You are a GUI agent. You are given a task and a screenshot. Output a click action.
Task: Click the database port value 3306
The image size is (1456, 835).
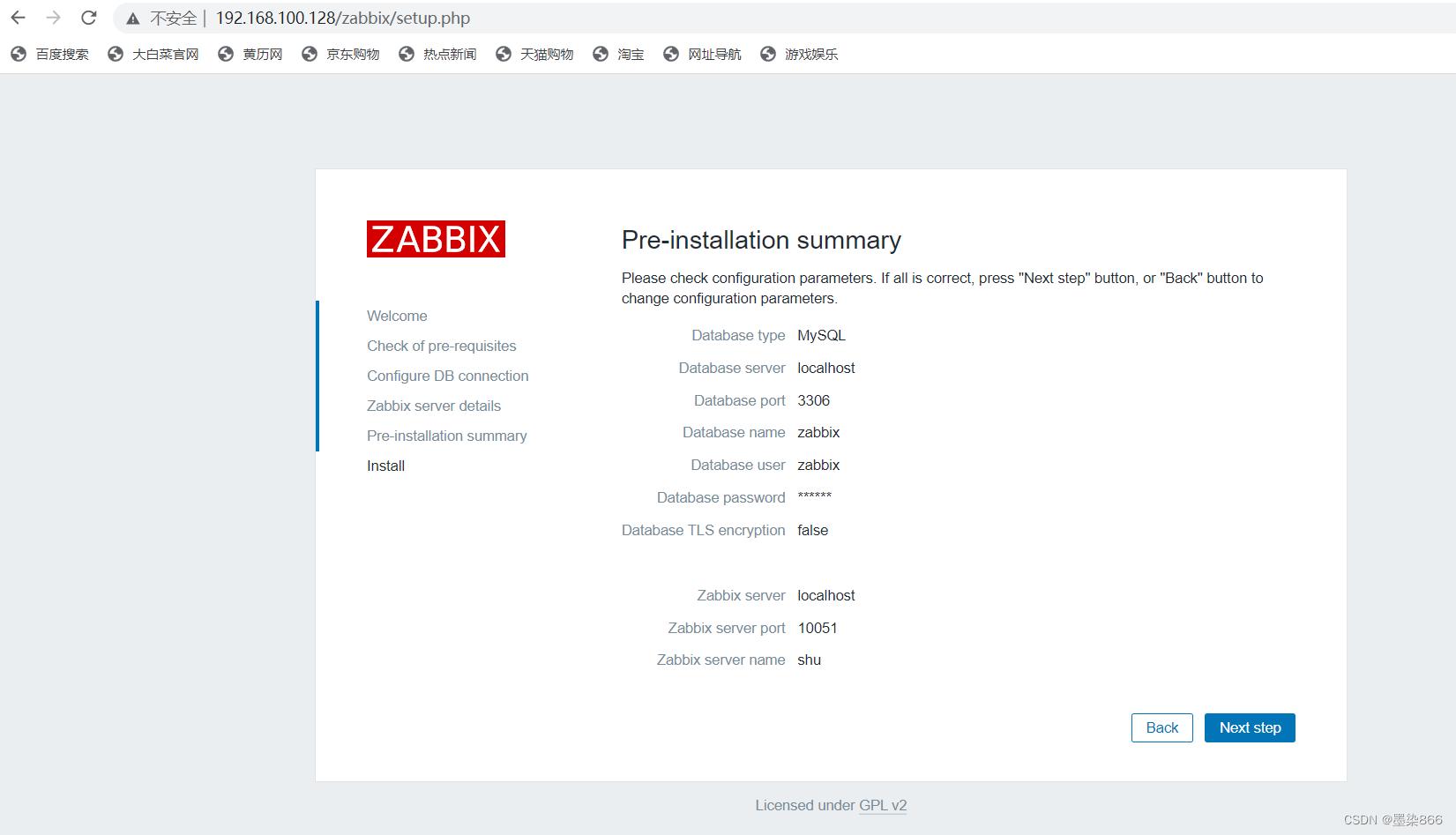tap(814, 400)
